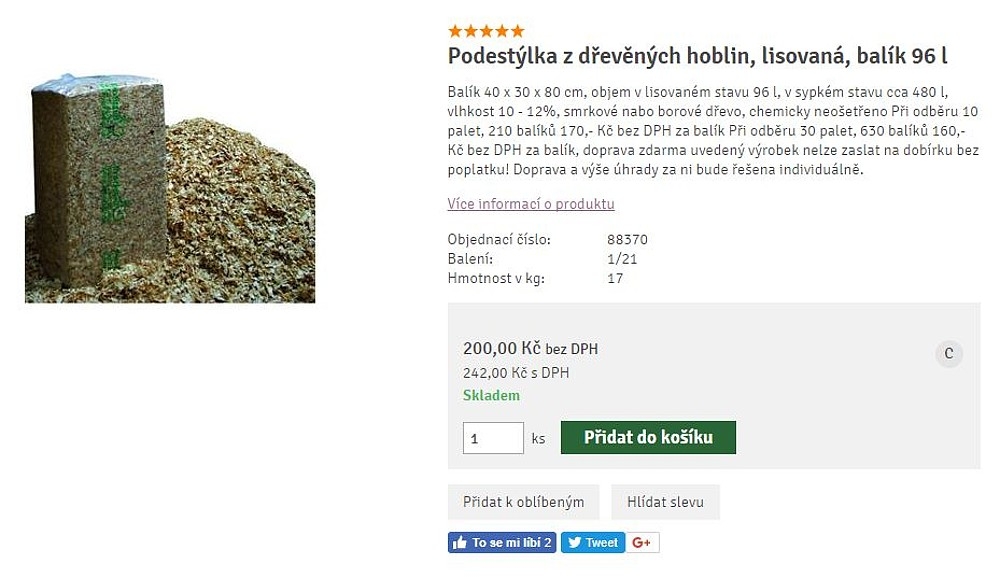Viewport: 1000px width, 578px height.
Task: Share the product on Google+
Action: (x=643, y=542)
